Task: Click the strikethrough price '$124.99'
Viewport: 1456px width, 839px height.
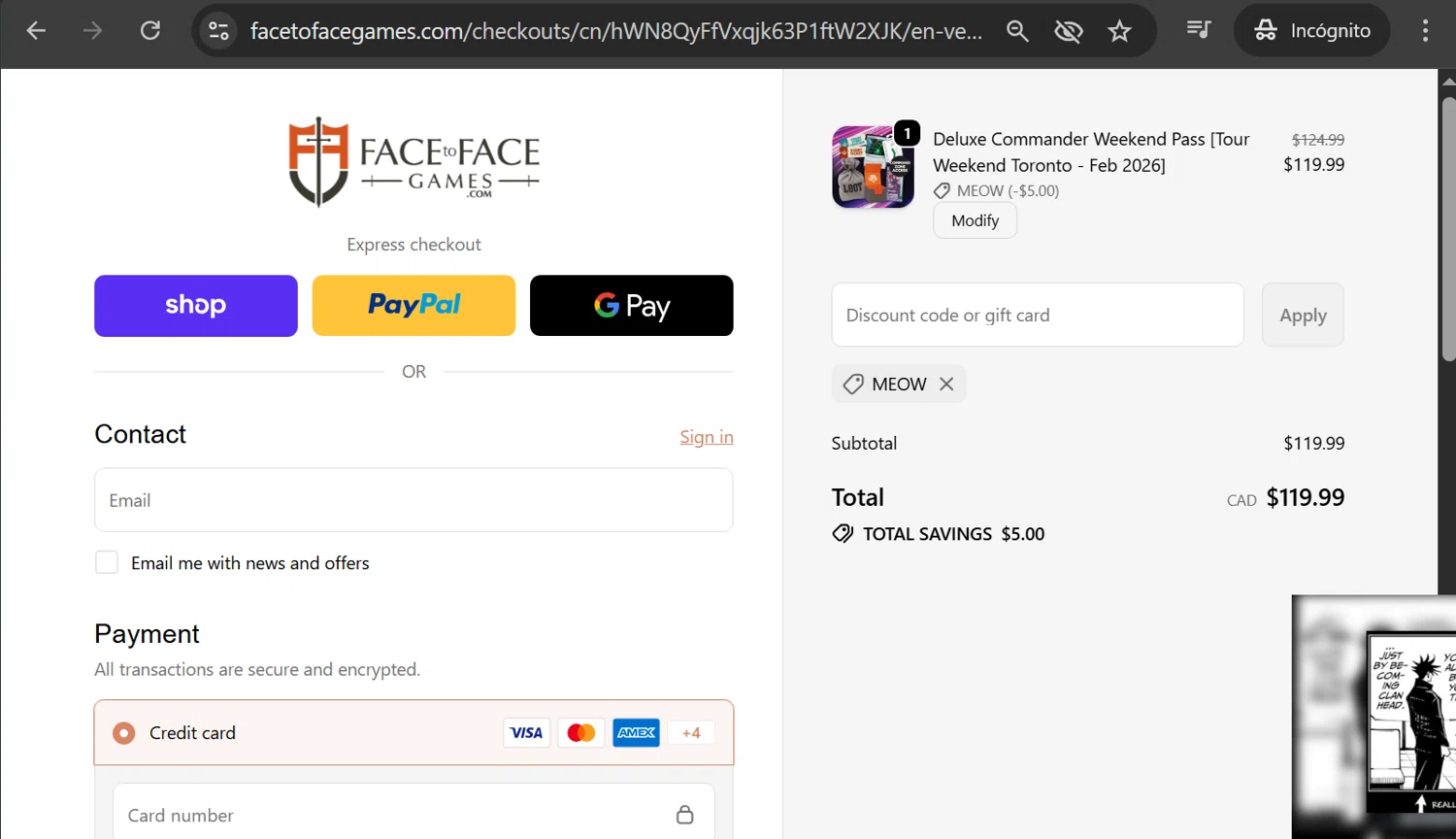Action: [1318, 140]
